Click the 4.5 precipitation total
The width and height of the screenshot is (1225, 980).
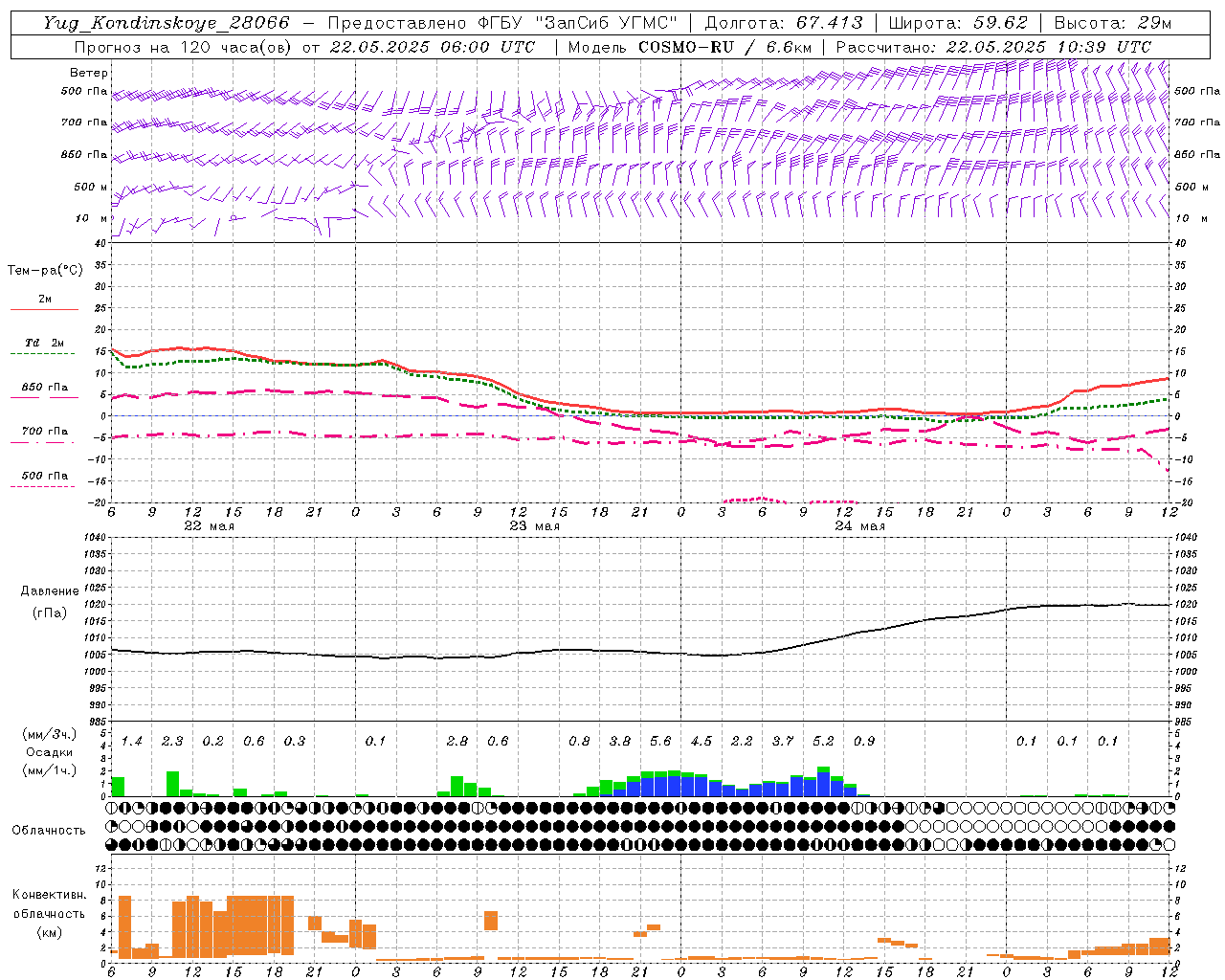click(702, 741)
